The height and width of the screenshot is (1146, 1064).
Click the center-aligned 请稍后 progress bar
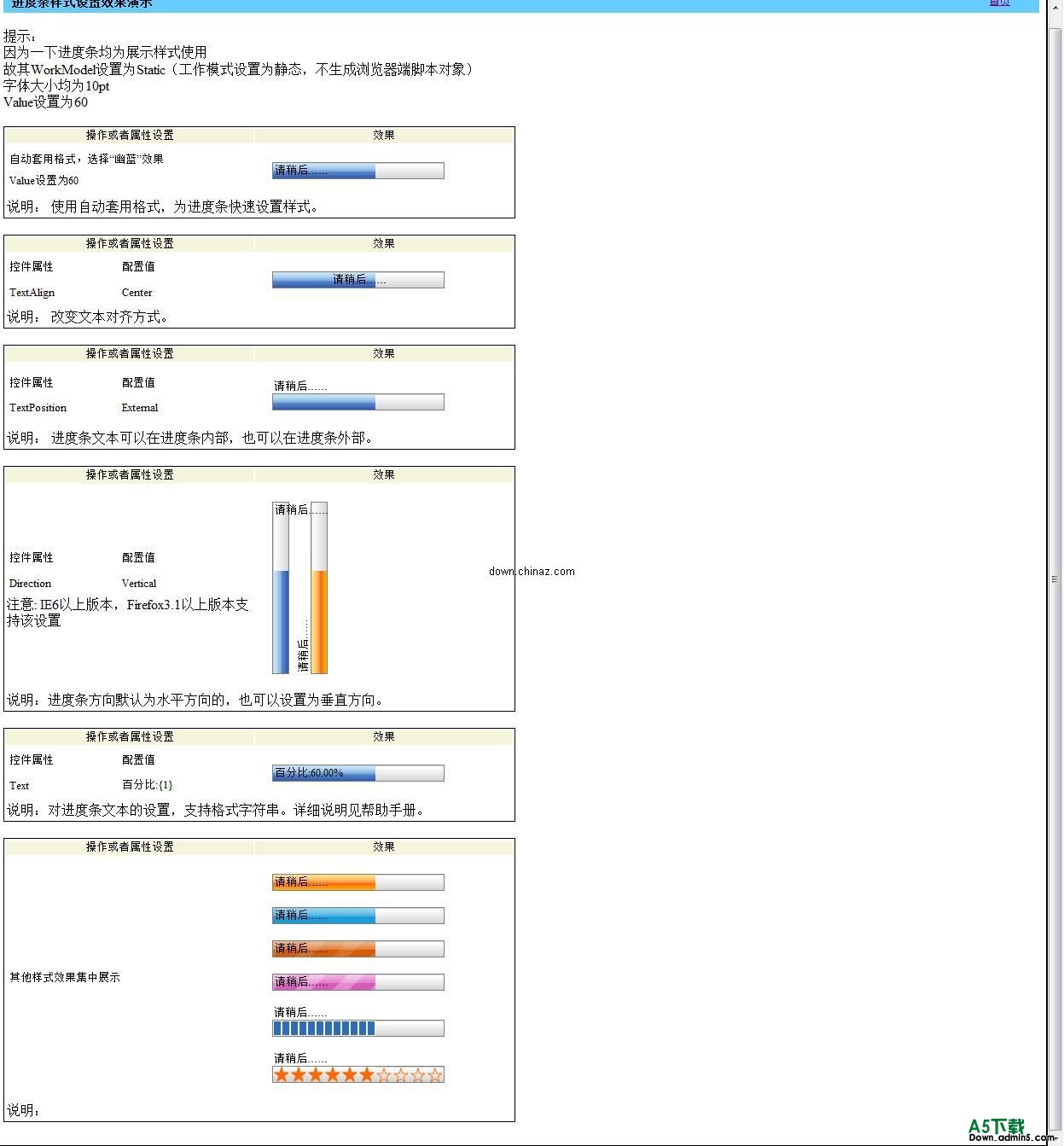[x=357, y=279]
